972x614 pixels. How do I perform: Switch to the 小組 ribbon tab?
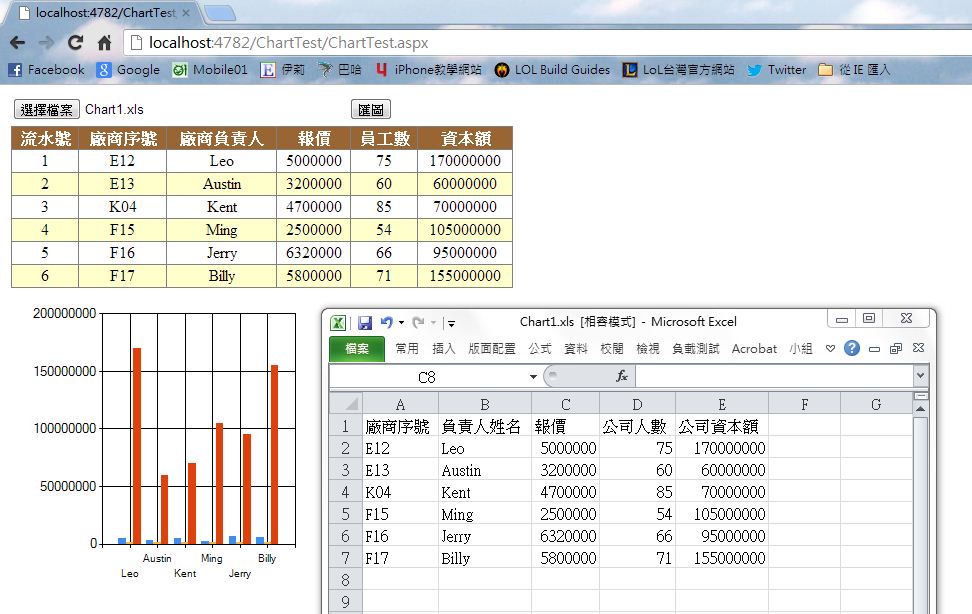[x=801, y=349]
